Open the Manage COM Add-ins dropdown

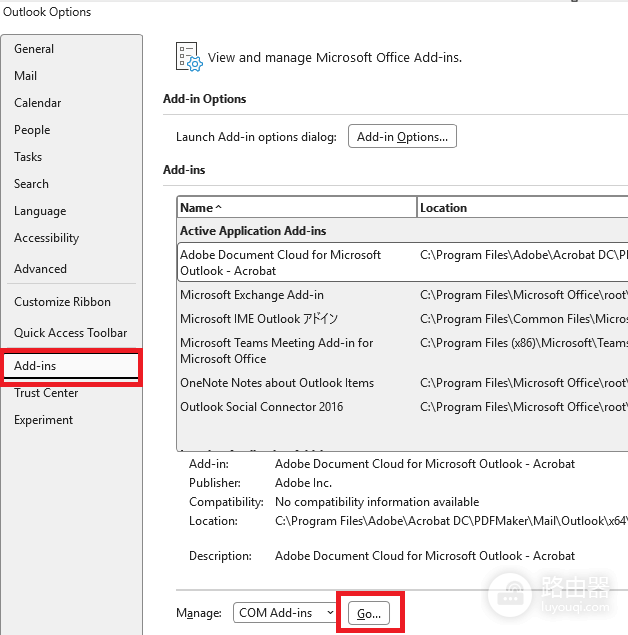[285, 613]
